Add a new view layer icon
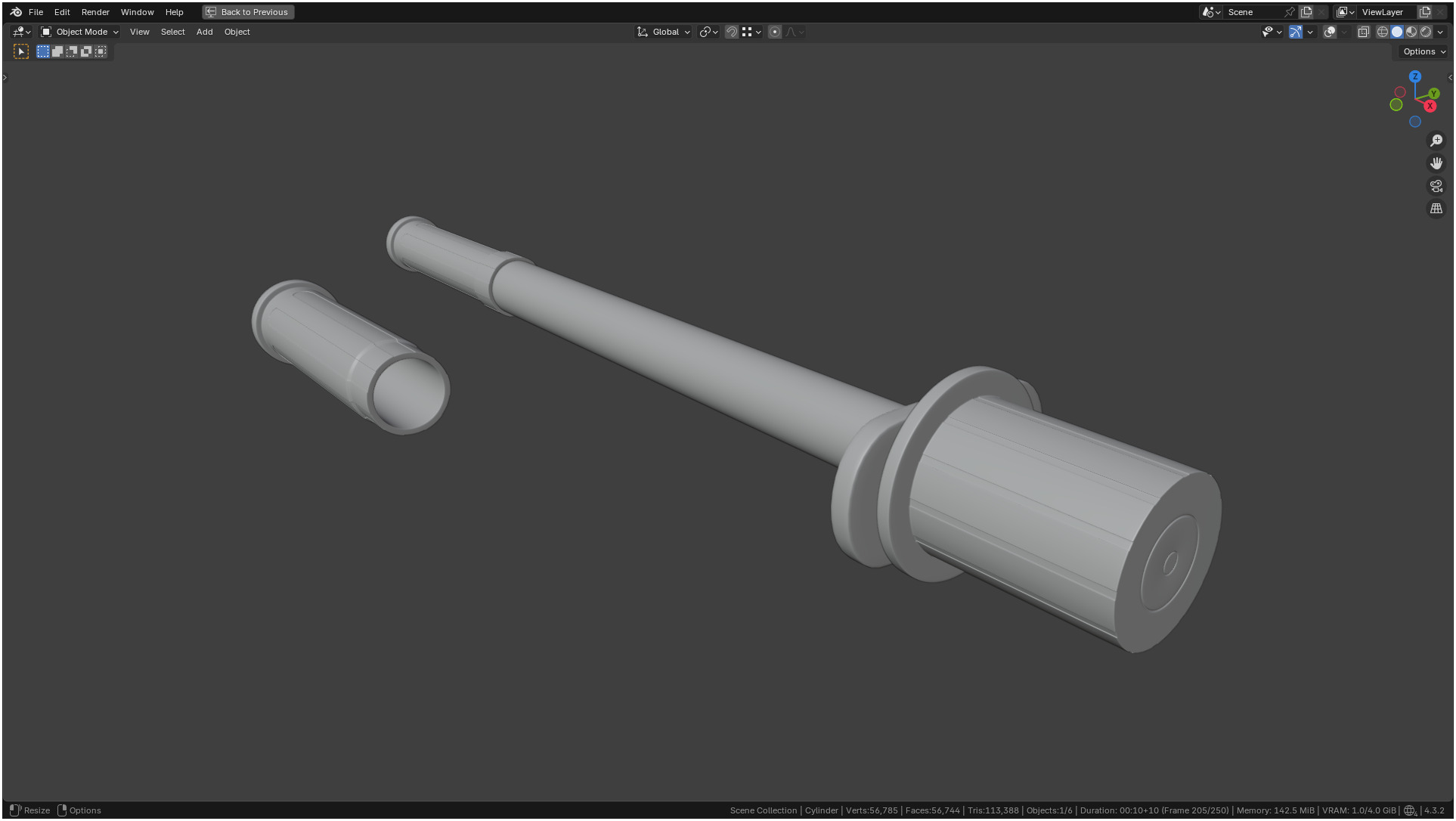 pyautogui.click(x=1425, y=12)
